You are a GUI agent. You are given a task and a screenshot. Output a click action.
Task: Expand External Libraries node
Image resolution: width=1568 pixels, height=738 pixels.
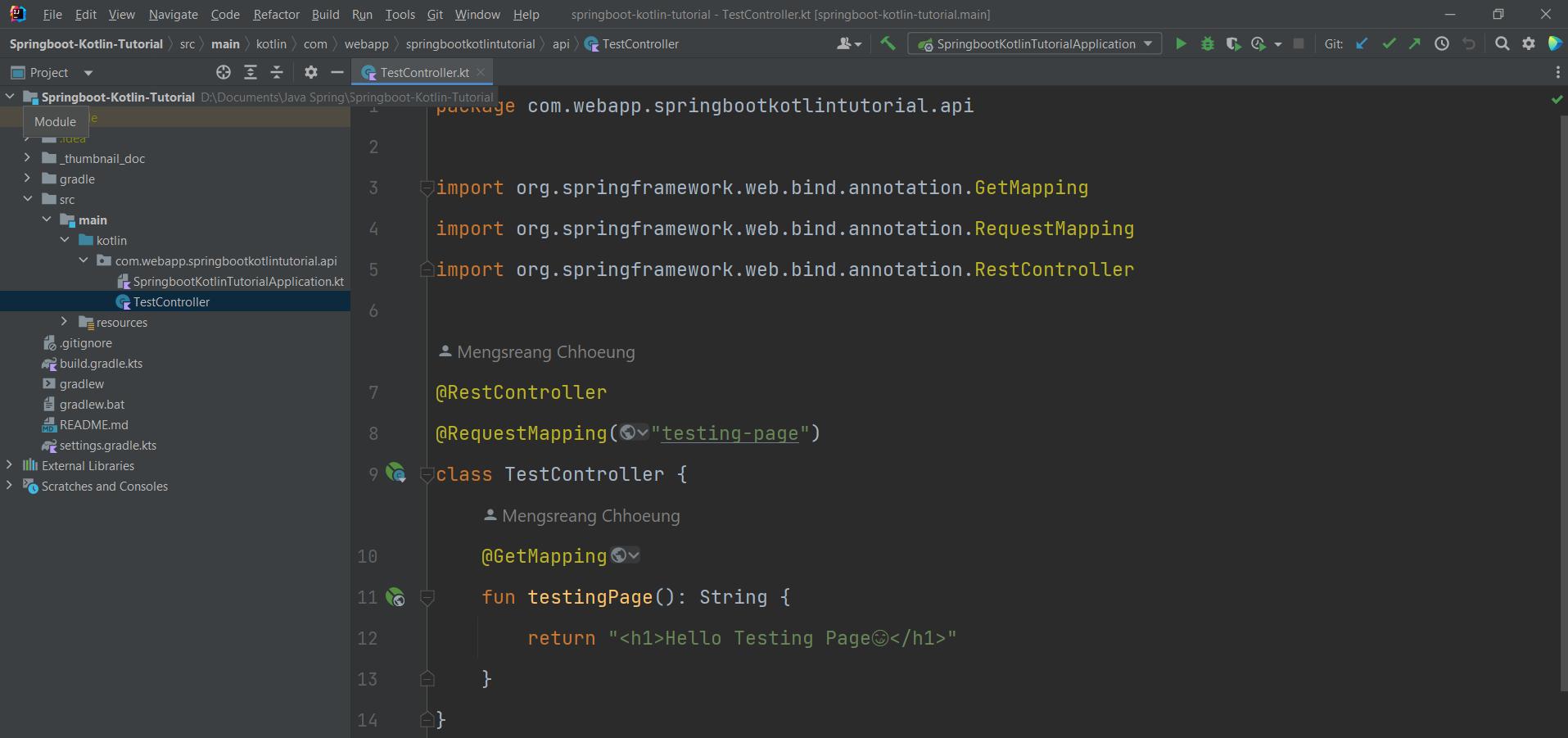click(10, 464)
